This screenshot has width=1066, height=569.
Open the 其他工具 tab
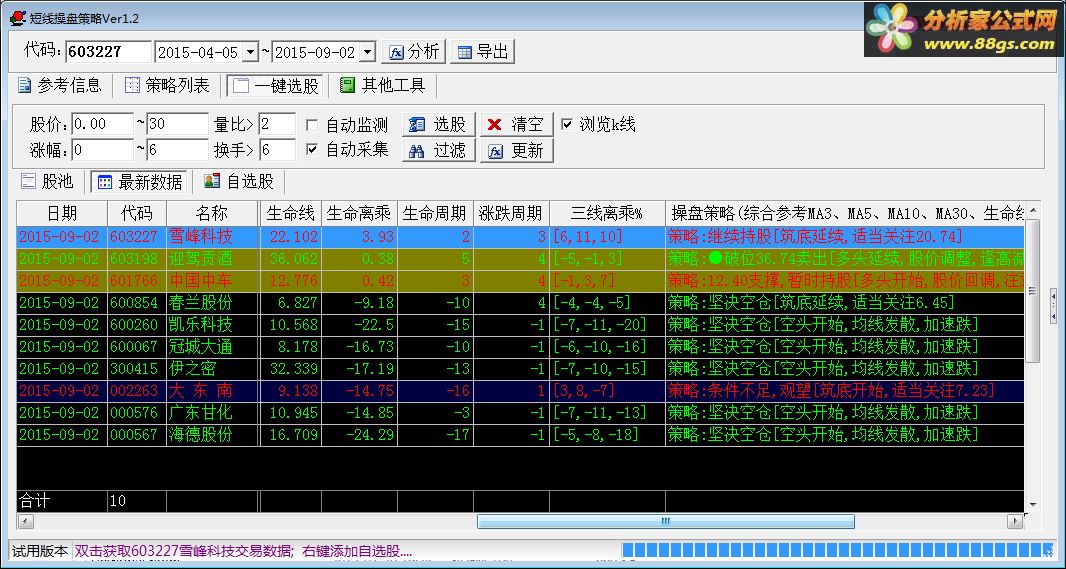point(383,86)
